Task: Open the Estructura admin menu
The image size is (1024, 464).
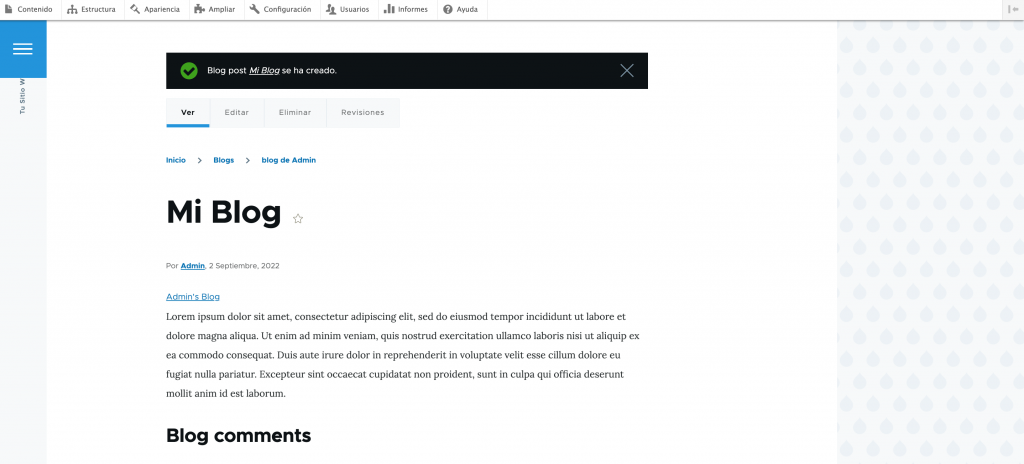Action: pyautogui.click(x=91, y=9)
